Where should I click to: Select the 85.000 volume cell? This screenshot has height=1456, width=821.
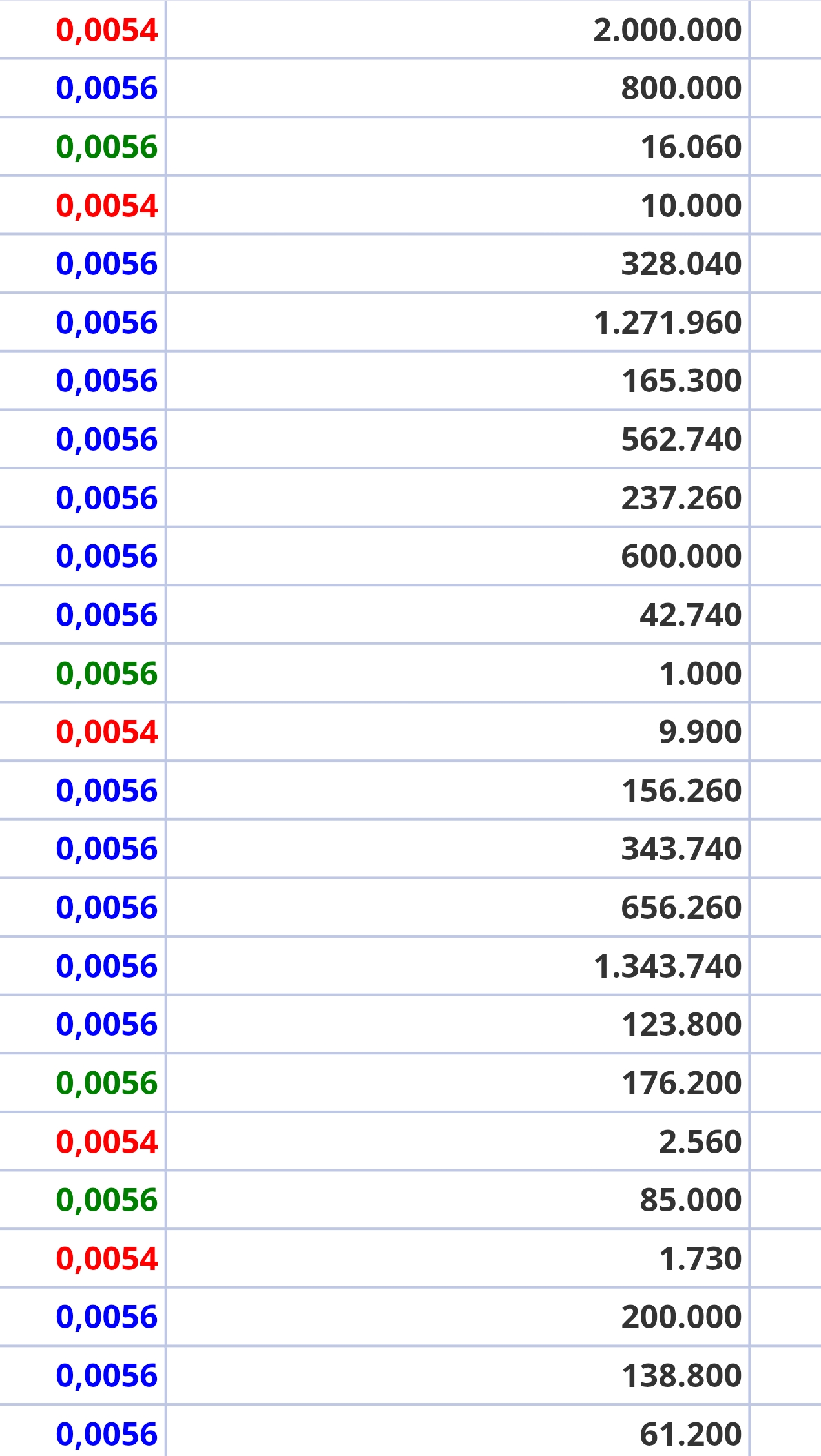pos(690,1200)
